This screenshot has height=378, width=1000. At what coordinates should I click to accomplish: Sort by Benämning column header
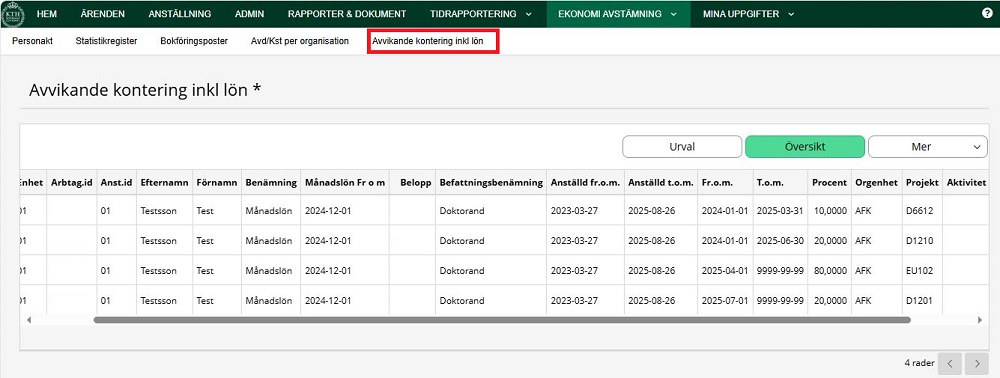pyautogui.click(x=271, y=182)
